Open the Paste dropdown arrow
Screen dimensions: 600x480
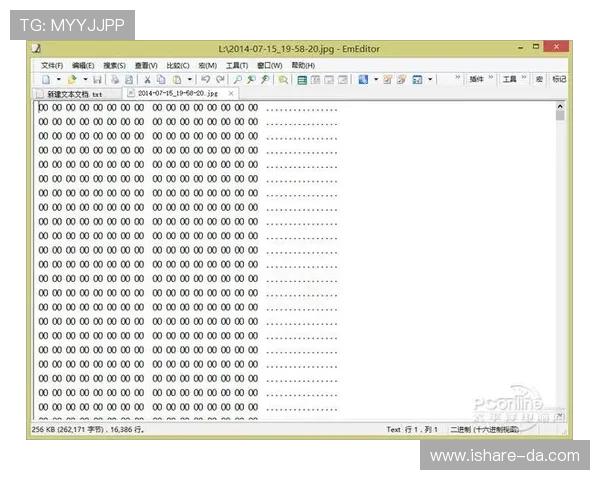pyautogui.click(x=190, y=79)
